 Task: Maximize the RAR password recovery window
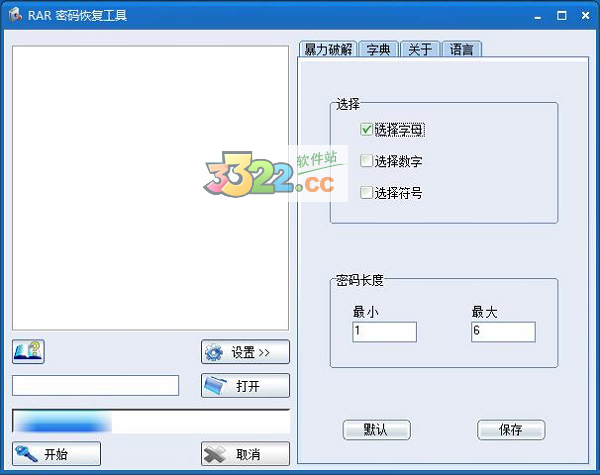(561, 16)
